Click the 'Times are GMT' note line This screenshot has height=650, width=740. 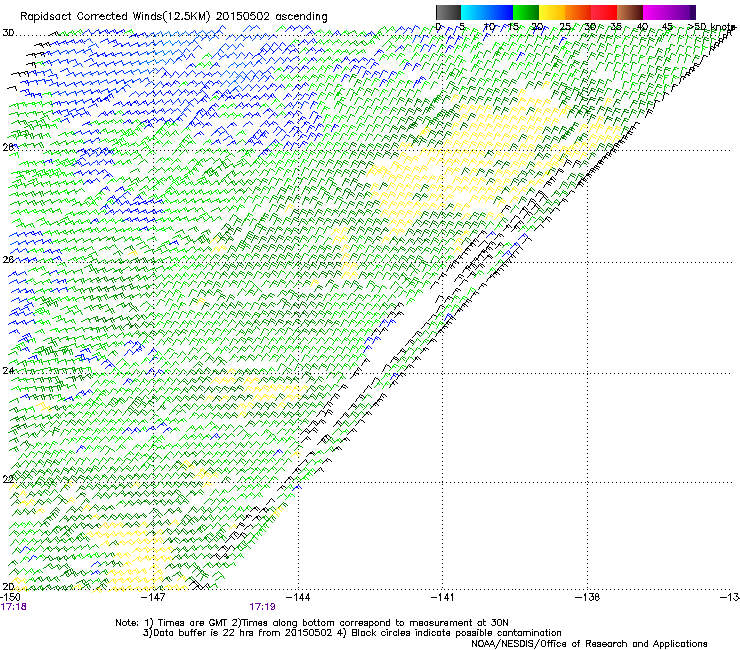coord(312,623)
